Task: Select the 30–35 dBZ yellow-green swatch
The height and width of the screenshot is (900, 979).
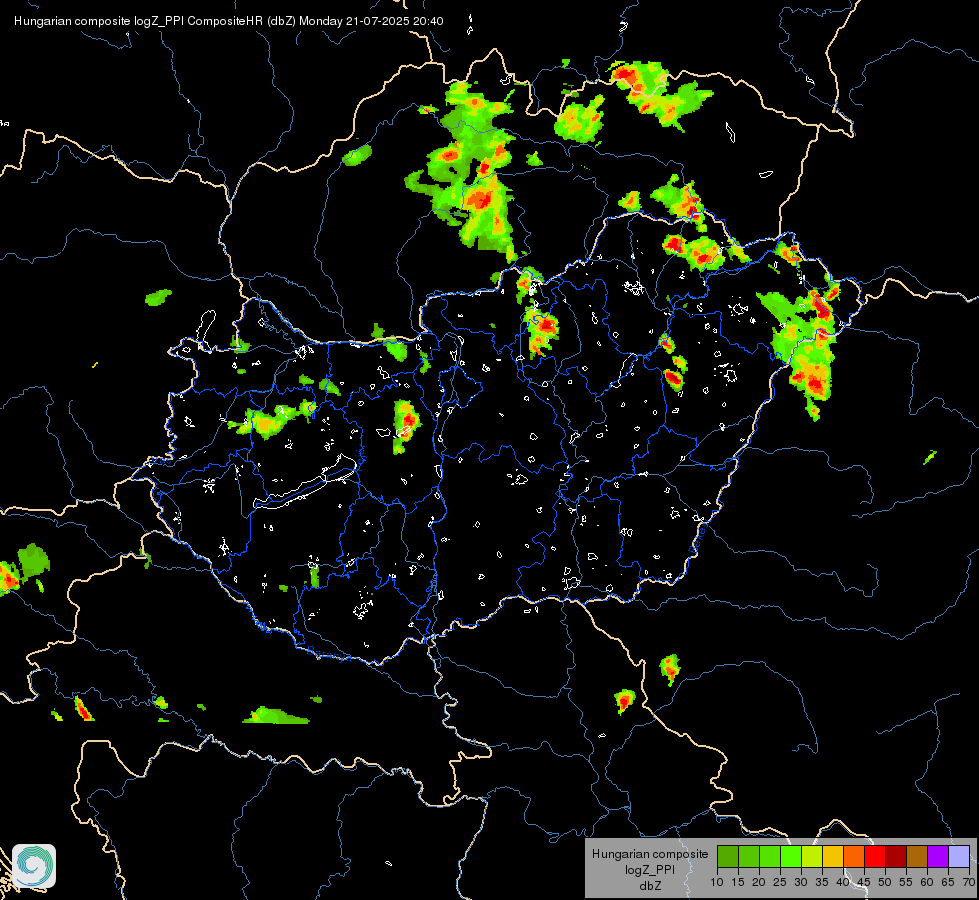Action: 812,856
